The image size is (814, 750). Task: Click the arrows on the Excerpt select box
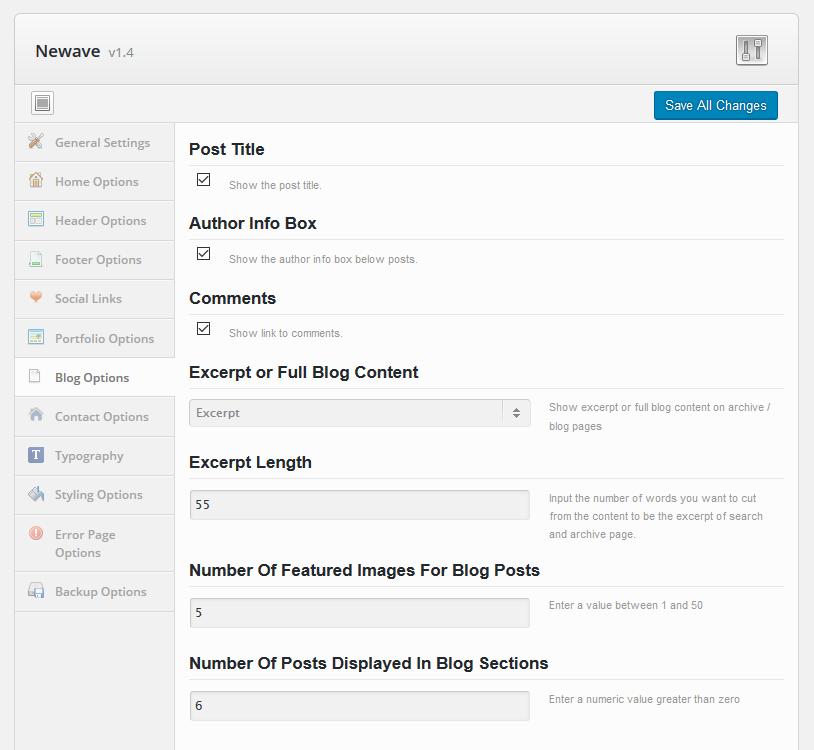coord(517,413)
